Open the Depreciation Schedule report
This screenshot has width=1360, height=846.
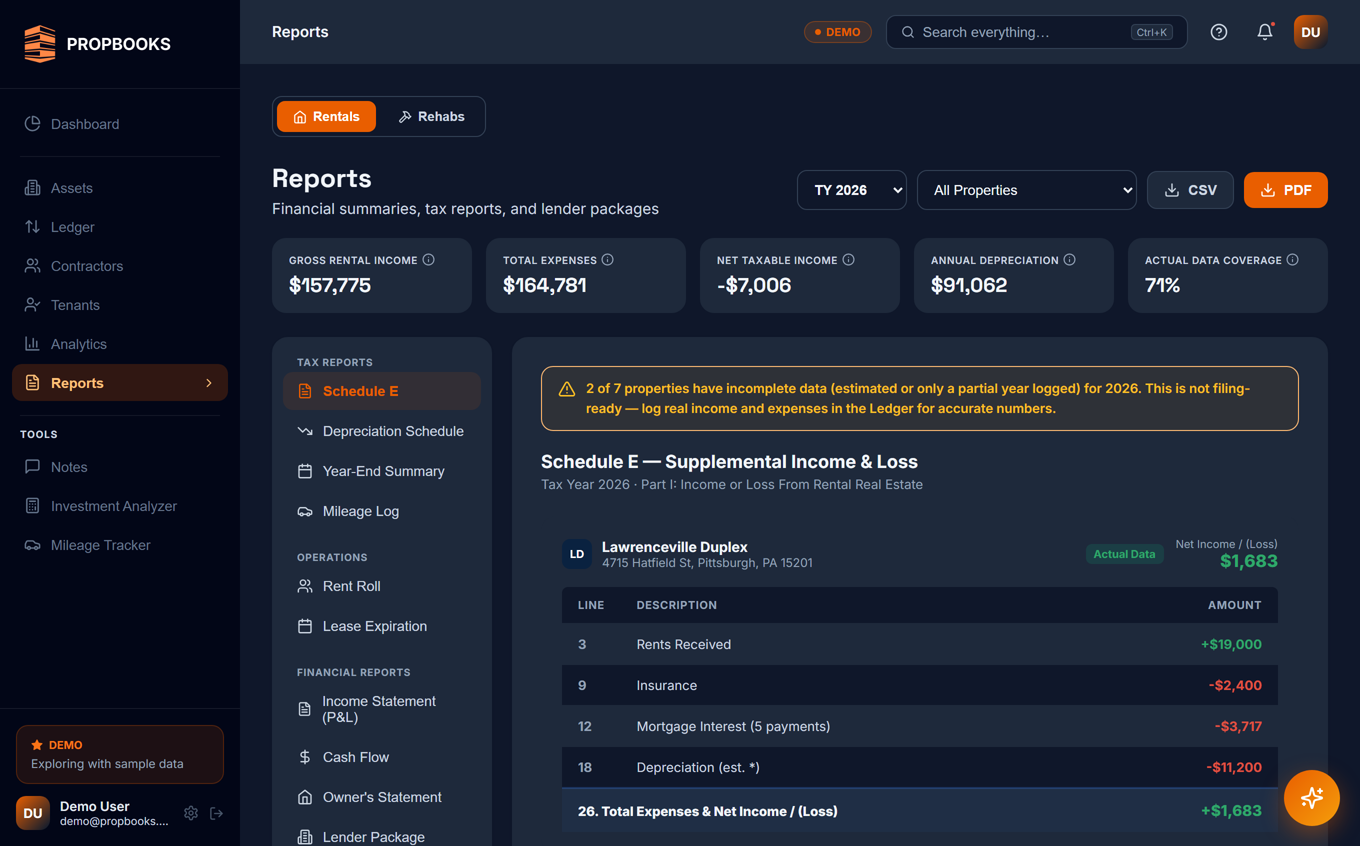(x=382, y=431)
